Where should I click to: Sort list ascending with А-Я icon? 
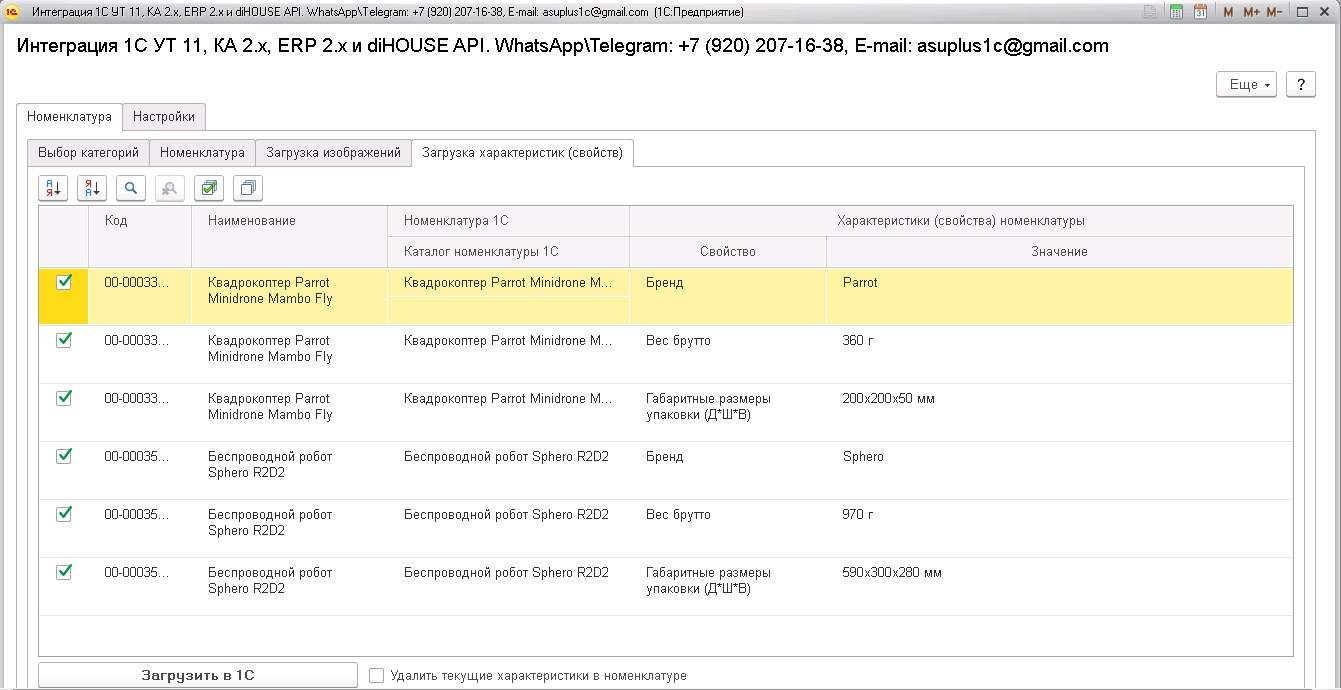point(53,188)
